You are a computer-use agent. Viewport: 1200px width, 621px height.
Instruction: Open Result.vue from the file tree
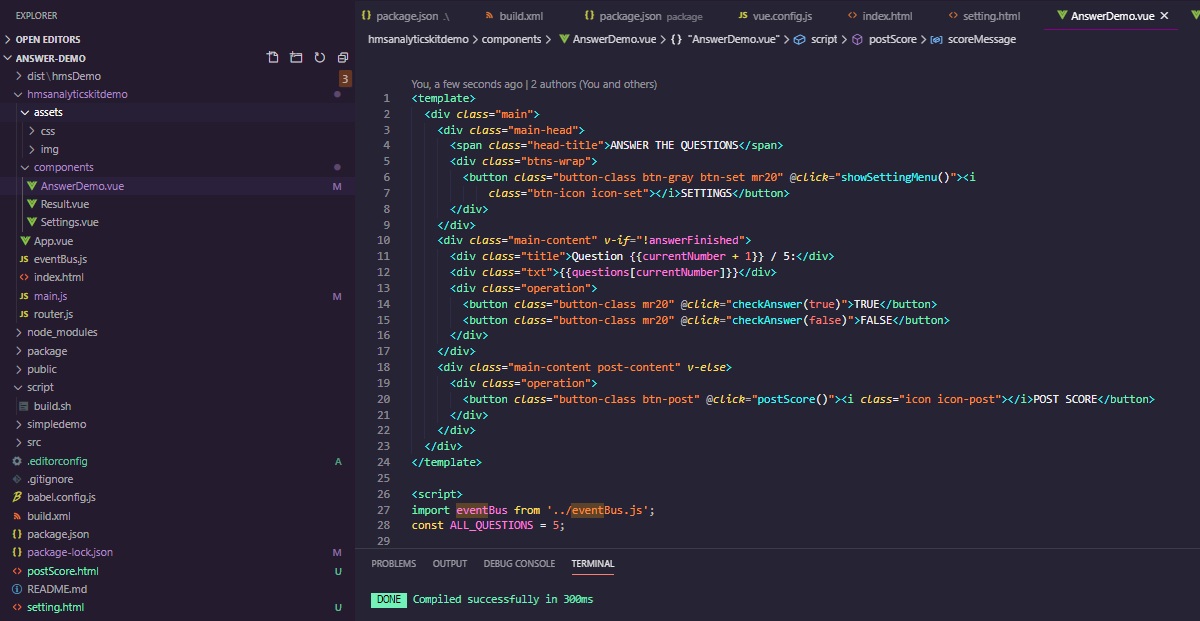pyautogui.click(x=64, y=204)
